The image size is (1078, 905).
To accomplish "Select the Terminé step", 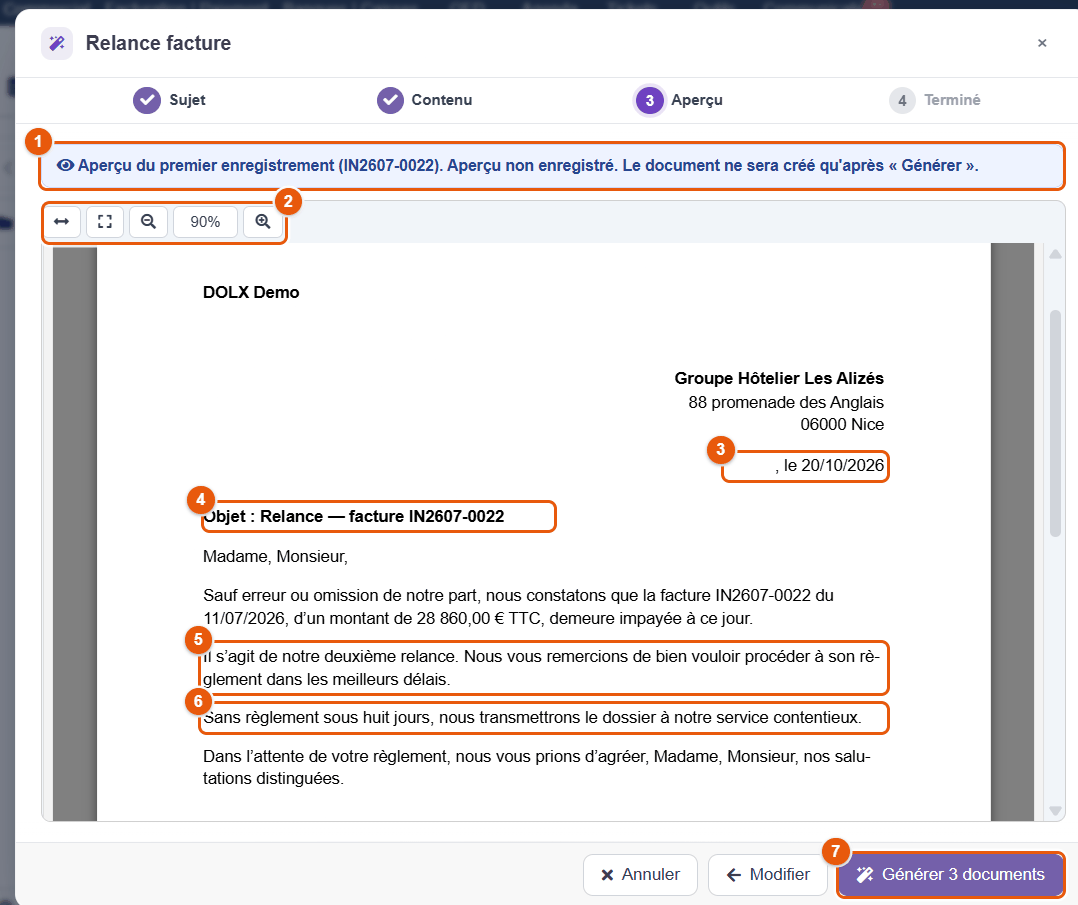I will coord(935,100).
